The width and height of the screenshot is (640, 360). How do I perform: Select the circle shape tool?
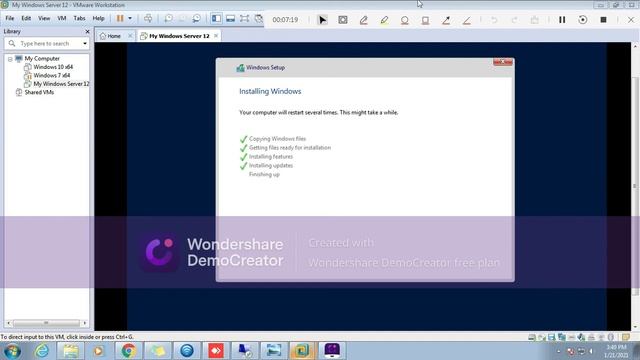tap(404, 20)
